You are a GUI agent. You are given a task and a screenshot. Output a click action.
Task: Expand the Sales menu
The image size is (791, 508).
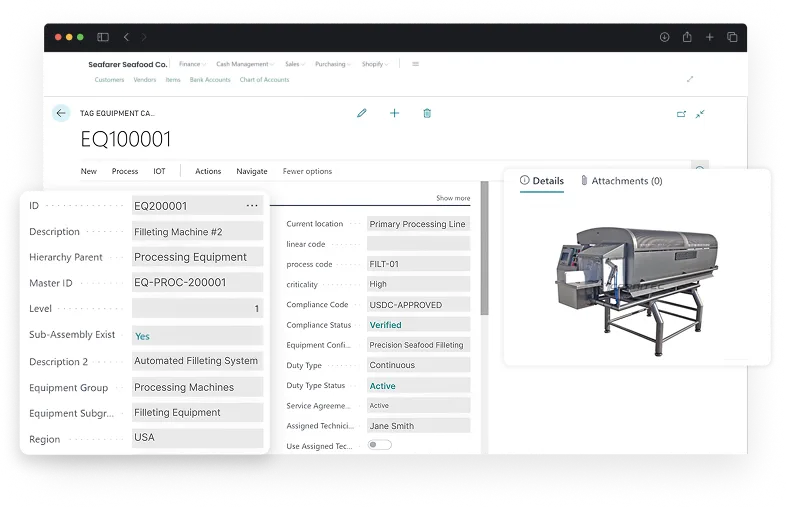pyautogui.click(x=295, y=64)
